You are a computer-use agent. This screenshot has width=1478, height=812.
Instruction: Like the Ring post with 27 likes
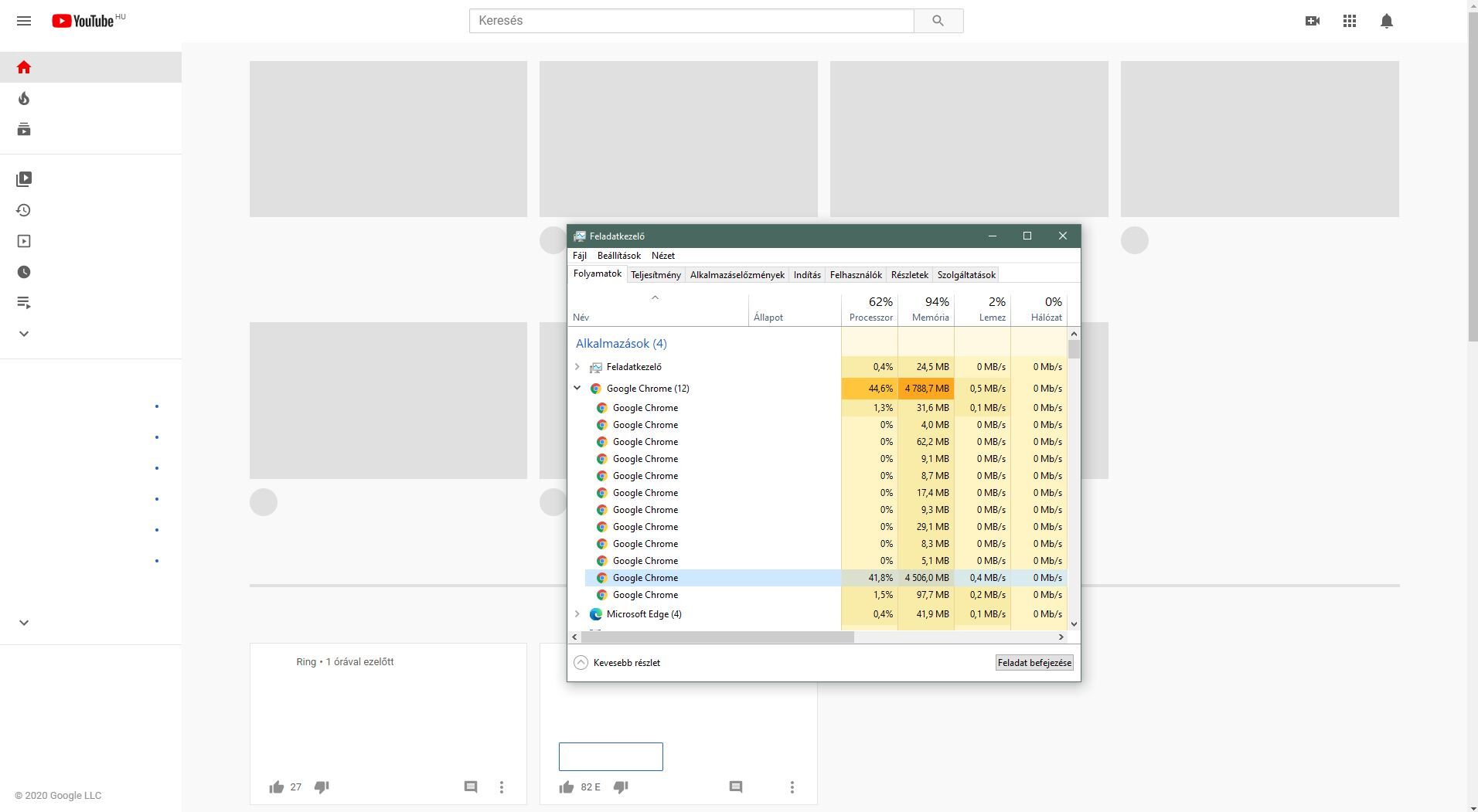coord(277,787)
